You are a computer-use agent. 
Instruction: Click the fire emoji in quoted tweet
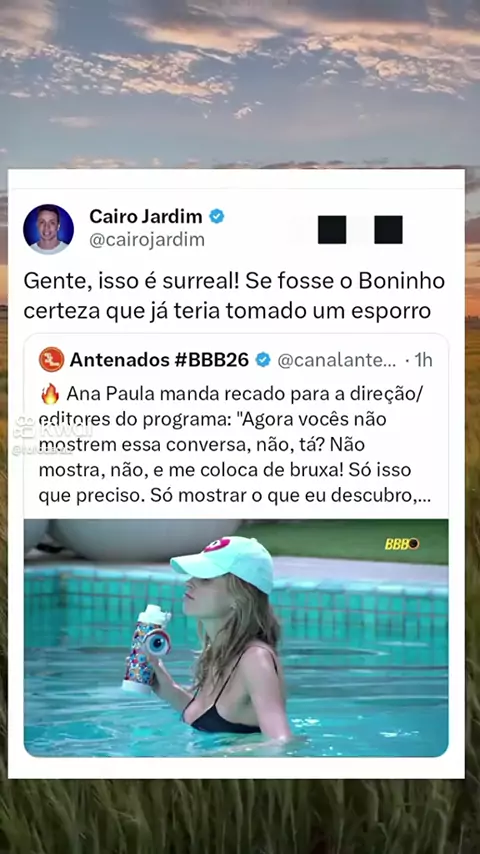pos(50,394)
